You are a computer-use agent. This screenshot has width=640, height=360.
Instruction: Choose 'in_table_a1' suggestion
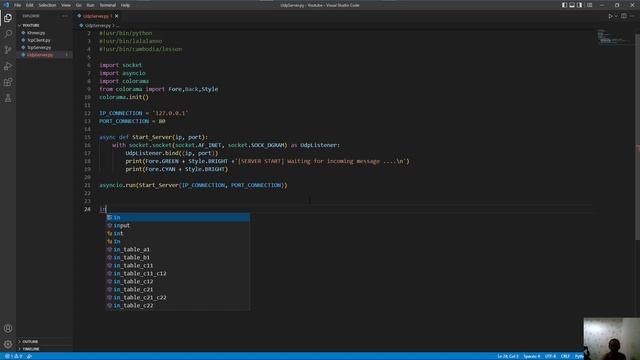[x=178, y=249]
